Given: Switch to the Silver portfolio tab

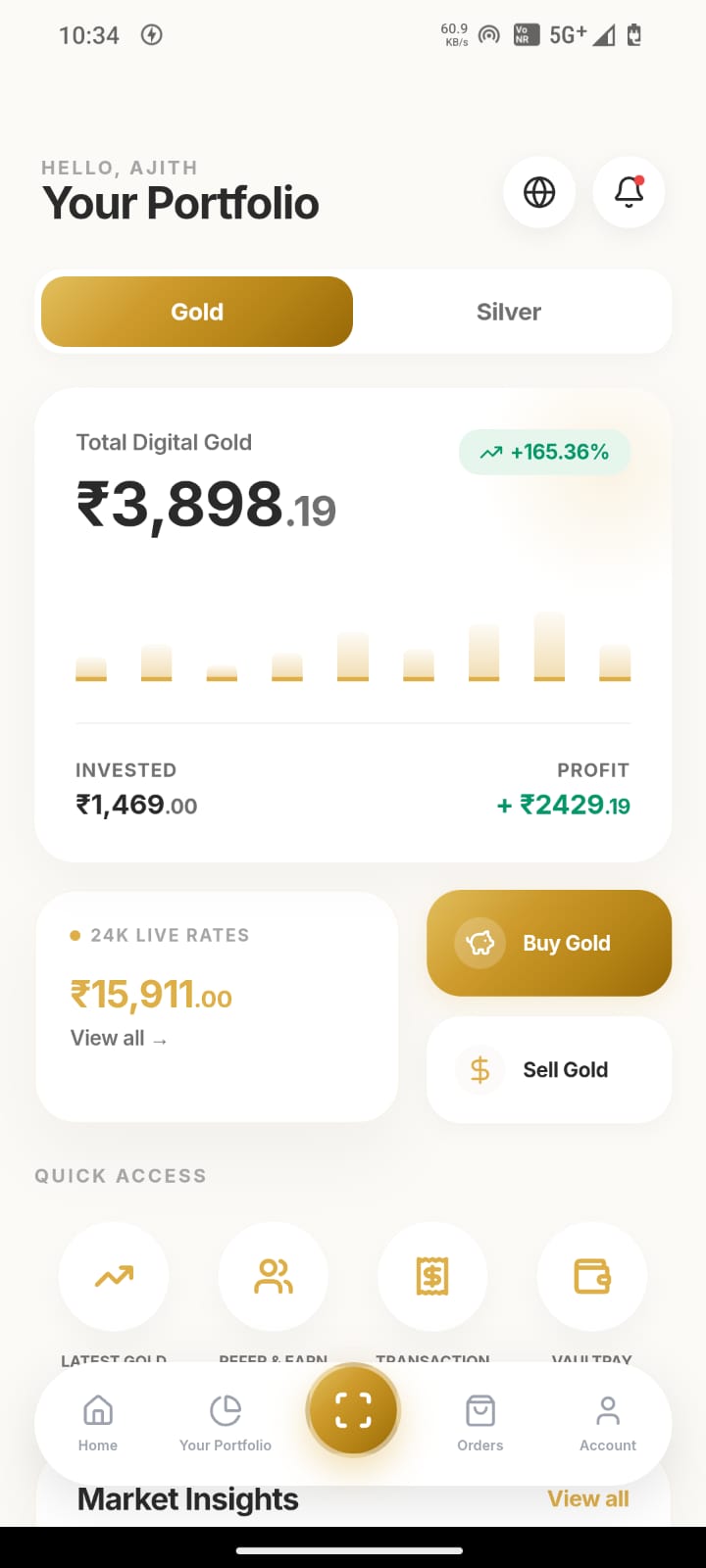Looking at the screenshot, I should coord(508,312).
